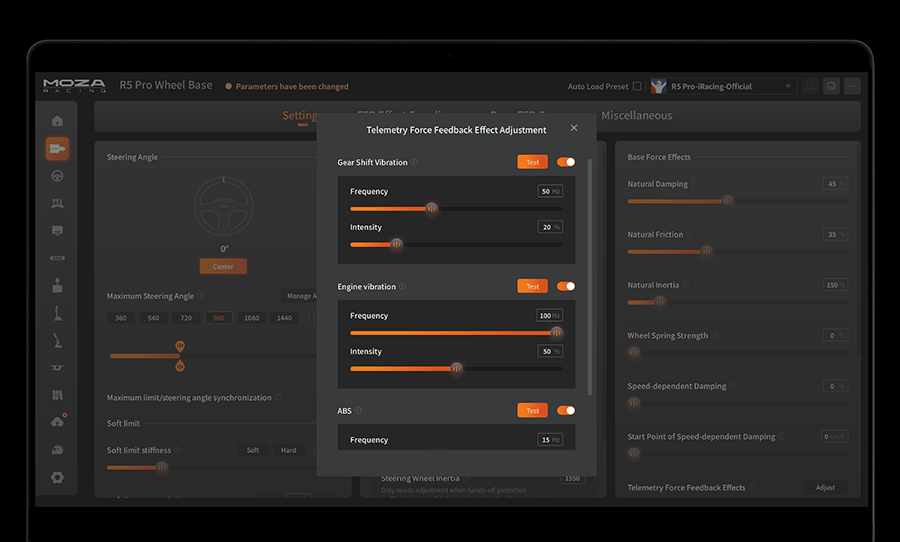The image size is (900, 542).
Task: Click the Natural Damping 45 % value field
Action: coord(835,184)
